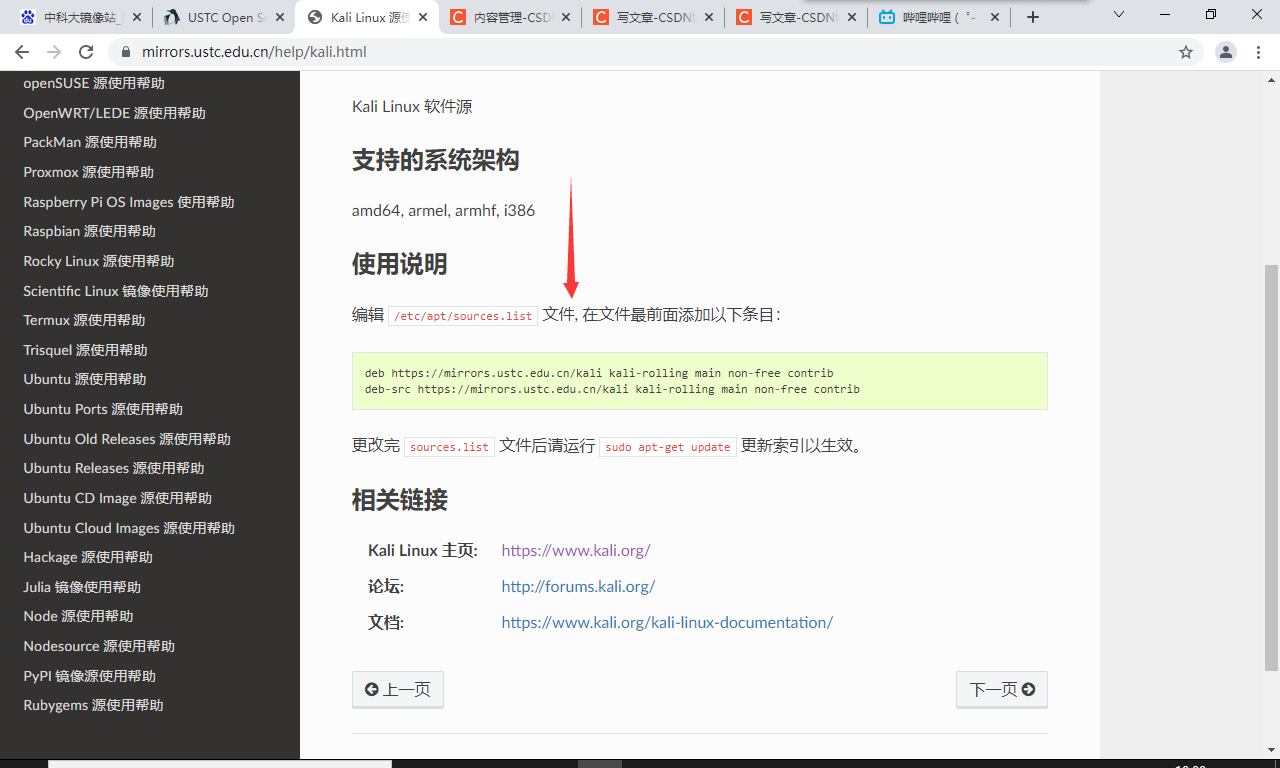Click the 相关链接 heading
The image size is (1280, 768).
point(400,500)
